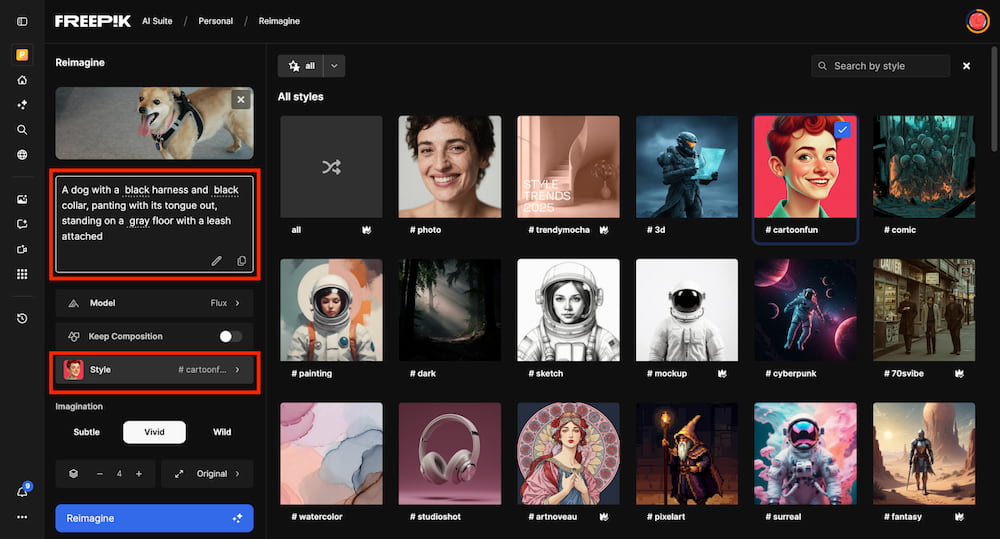Viewport: 1000px width, 539px height.
Task: Open the style category dropdown arrow
Action: tap(335, 66)
